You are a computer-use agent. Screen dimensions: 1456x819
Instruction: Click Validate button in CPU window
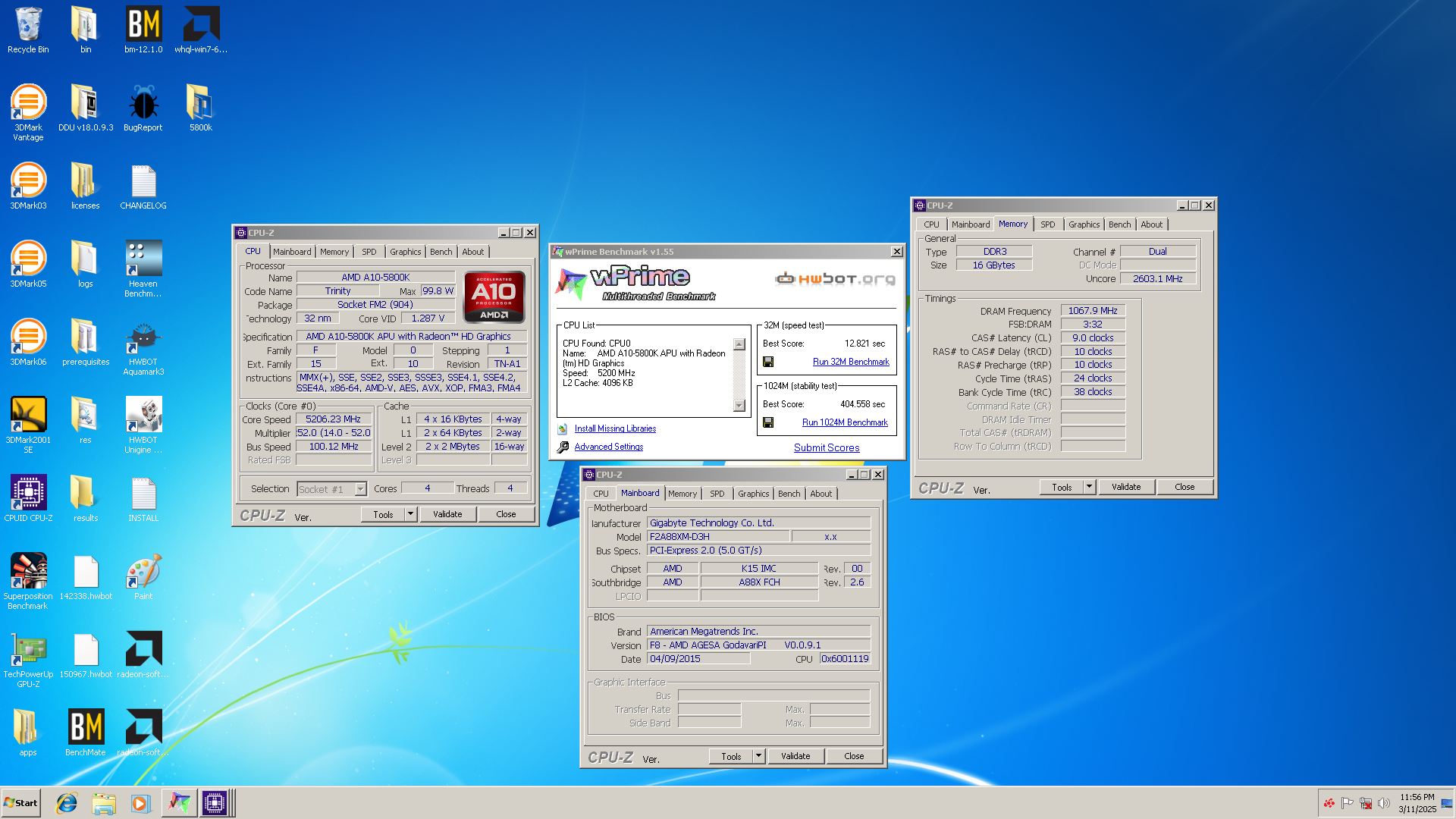tap(447, 514)
